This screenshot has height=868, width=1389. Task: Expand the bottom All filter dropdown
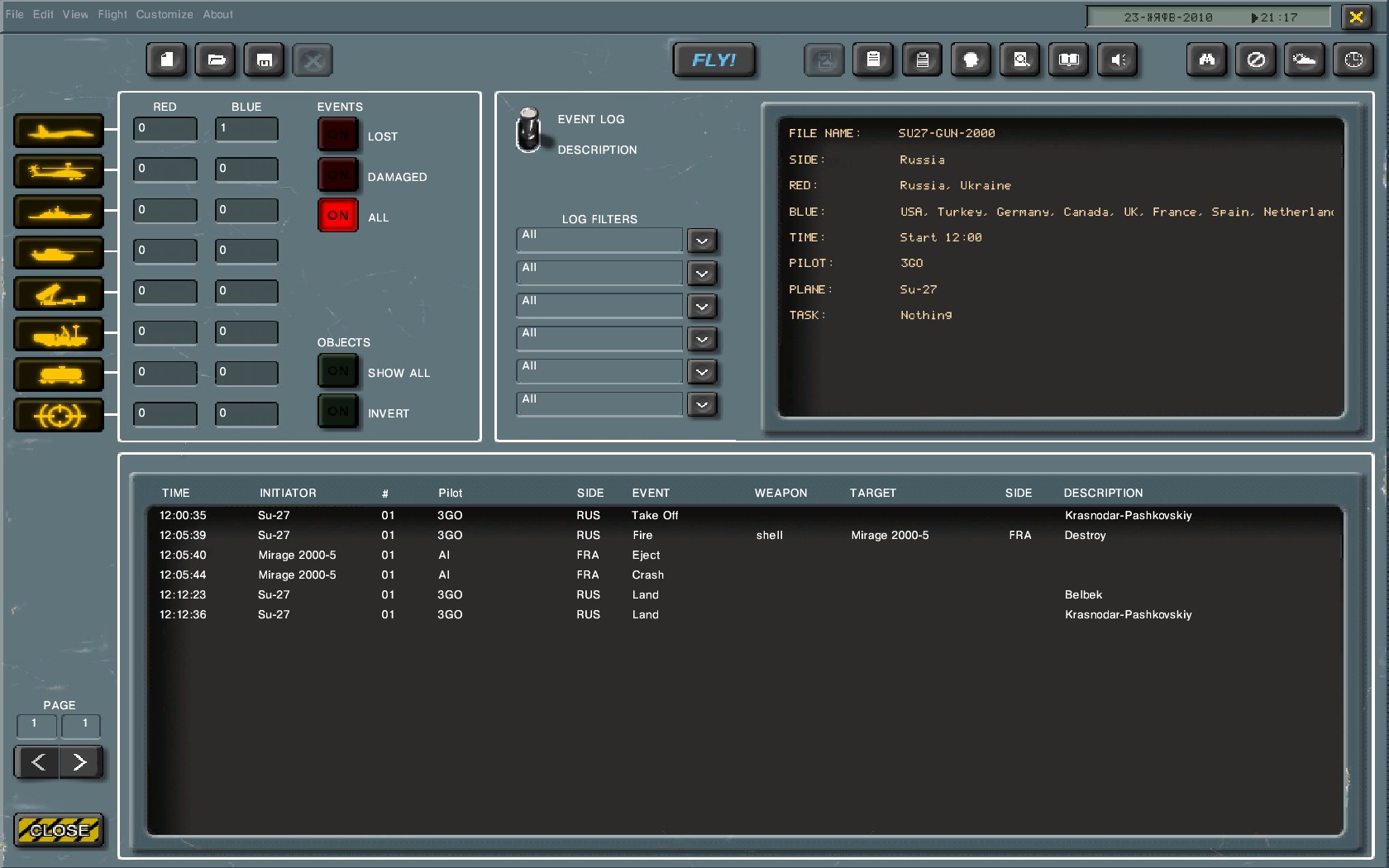coord(702,405)
